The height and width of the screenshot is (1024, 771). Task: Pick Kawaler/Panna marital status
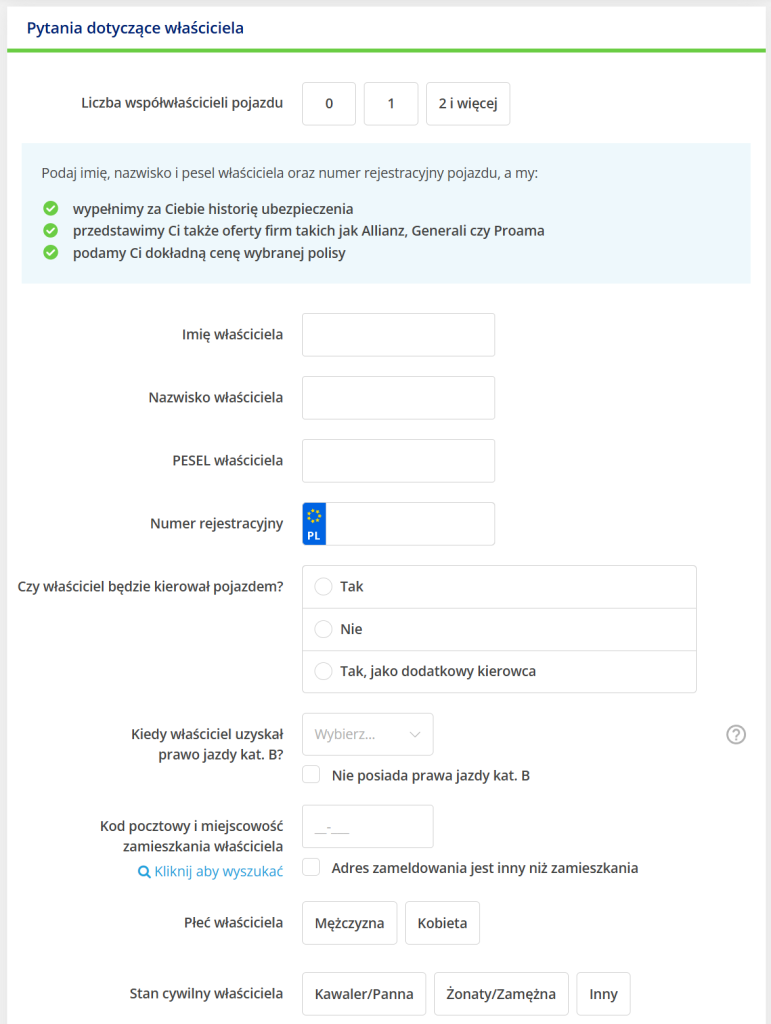click(x=364, y=994)
